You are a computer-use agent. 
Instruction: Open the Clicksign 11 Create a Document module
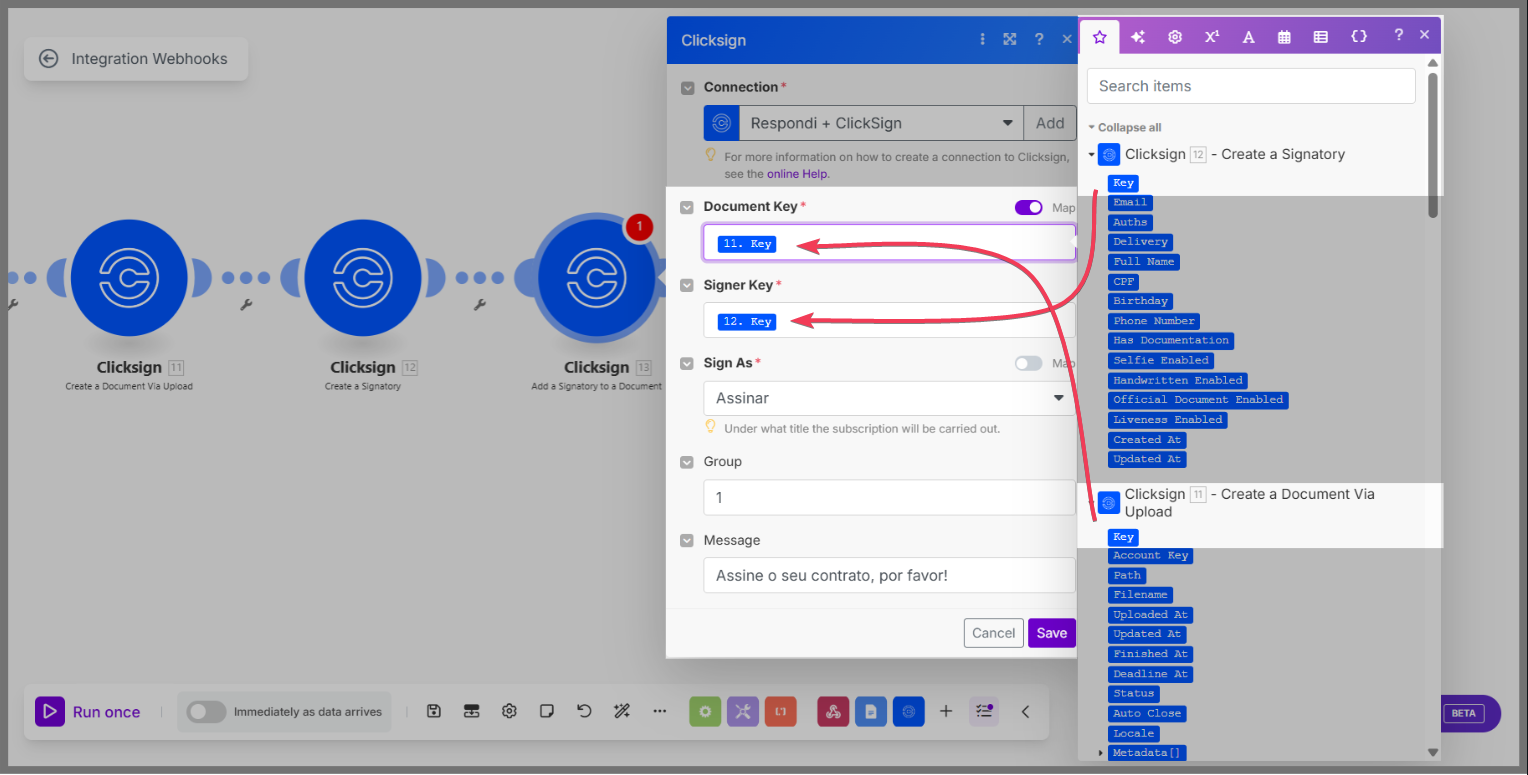129,278
